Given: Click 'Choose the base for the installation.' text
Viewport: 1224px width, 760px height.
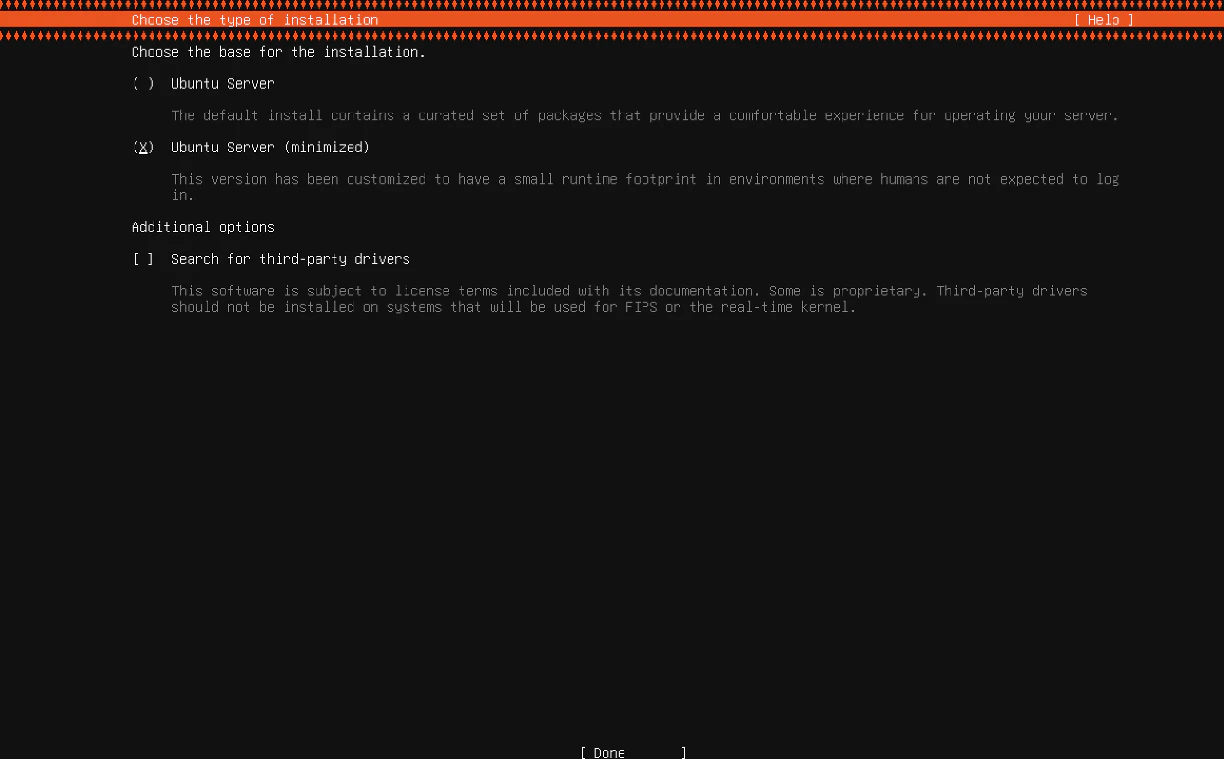Looking at the screenshot, I should tap(279, 52).
